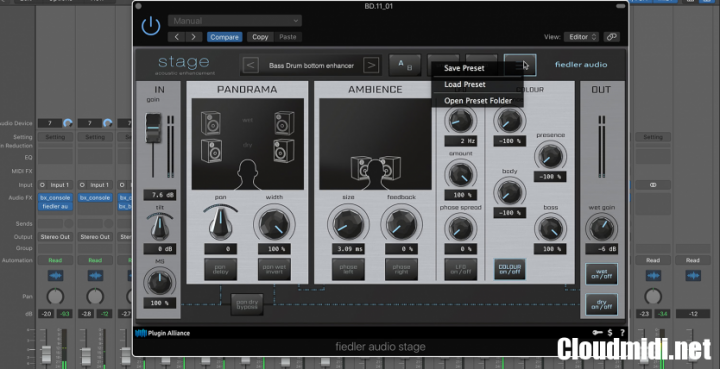Open the key license activation icon
720x369 pixels.
tap(597, 333)
